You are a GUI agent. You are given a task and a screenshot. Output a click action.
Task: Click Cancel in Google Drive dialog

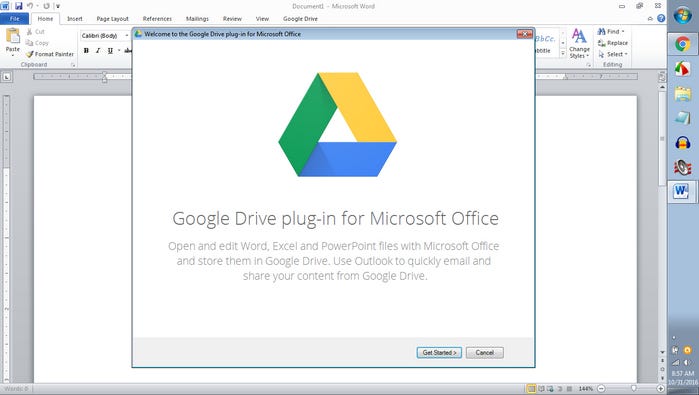485,353
